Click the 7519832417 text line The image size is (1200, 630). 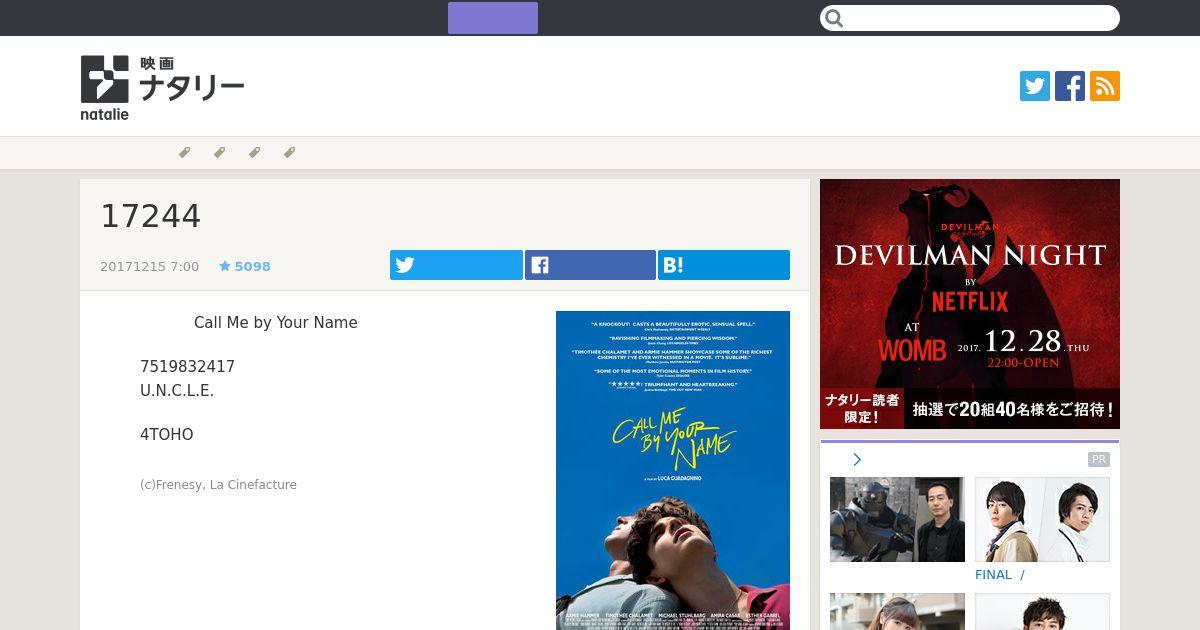coord(188,367)
